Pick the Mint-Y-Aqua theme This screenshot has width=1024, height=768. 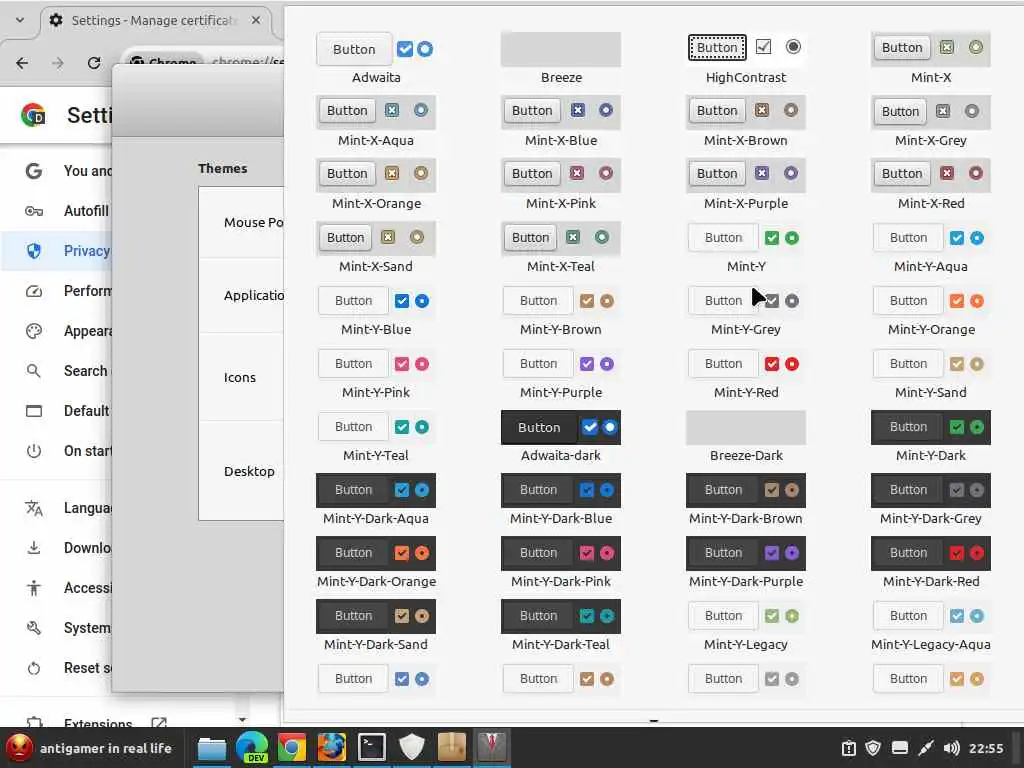pos(931,248)
